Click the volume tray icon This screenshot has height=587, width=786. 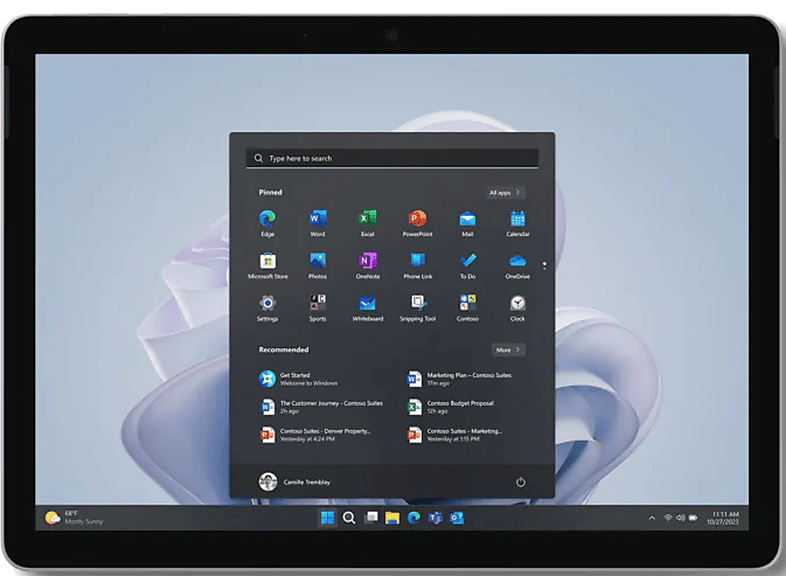pos(680,518)
